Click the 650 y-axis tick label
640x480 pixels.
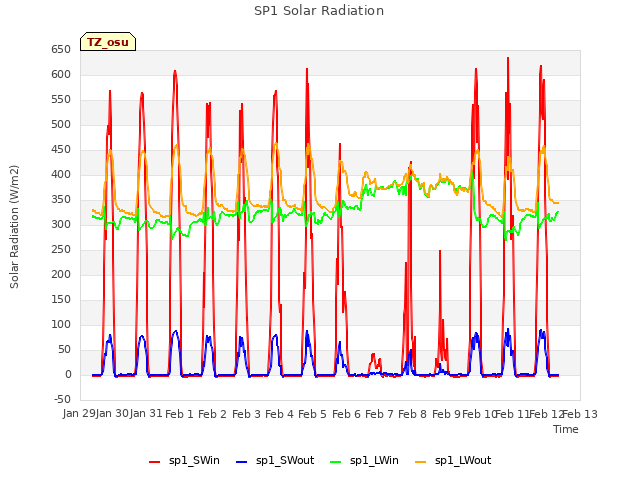pyautogui.click(x=61, y=49)
